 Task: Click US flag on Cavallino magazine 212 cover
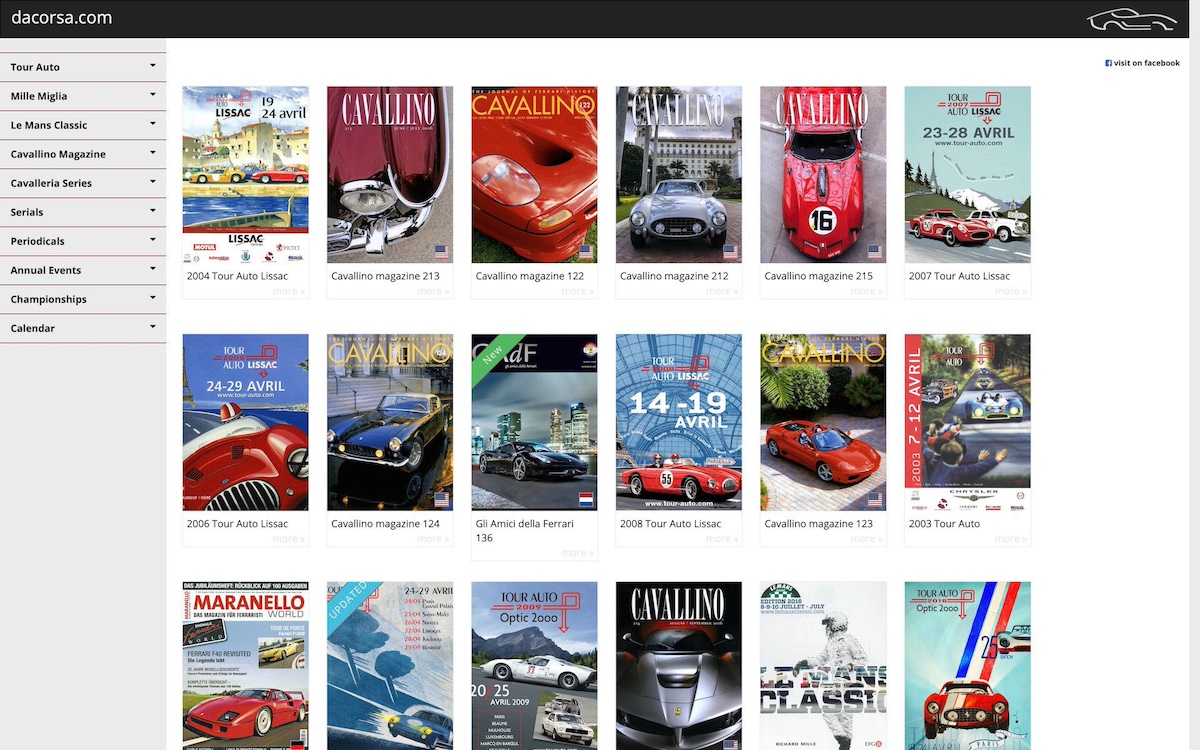pyautogui.click(x=730, y=253)
